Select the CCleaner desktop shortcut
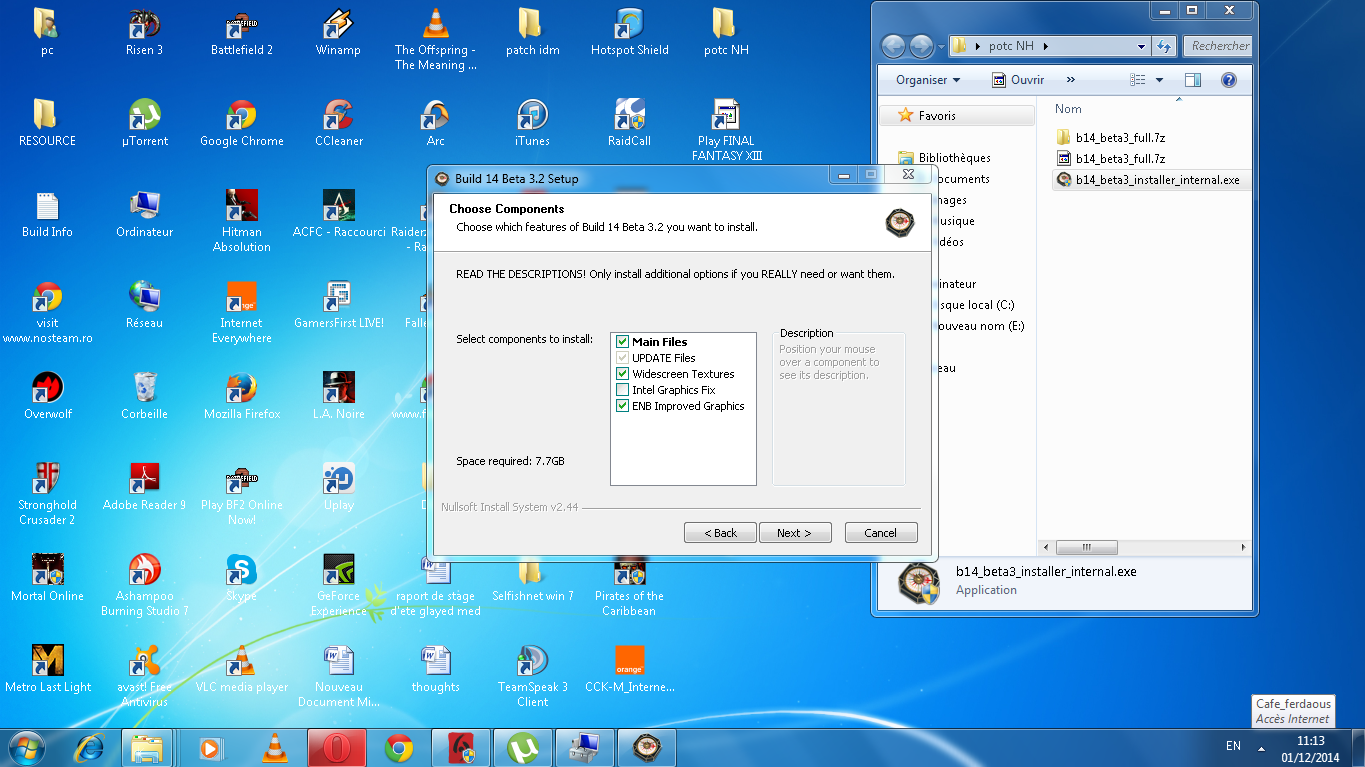The height and width of the screenshot is (767, 1365). coord(339,123)
